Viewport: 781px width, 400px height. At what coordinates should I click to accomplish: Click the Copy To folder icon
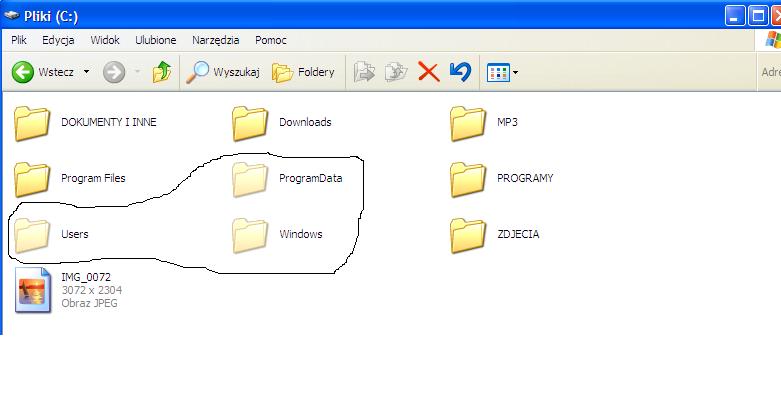pyautogui.click(x=396, y=72)
